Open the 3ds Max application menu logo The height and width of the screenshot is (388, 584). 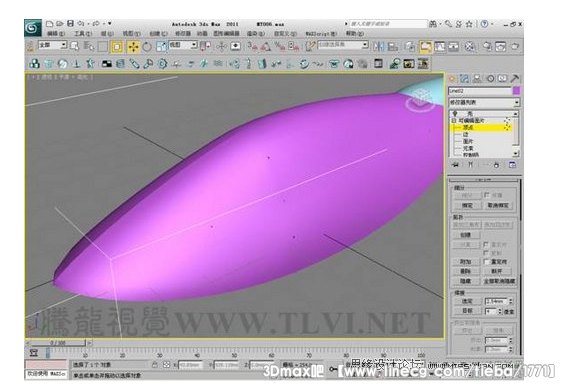(x=33, y=28)
